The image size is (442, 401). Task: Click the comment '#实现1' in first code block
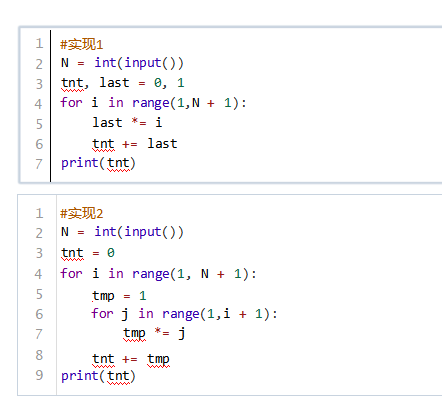coord(81,44)
